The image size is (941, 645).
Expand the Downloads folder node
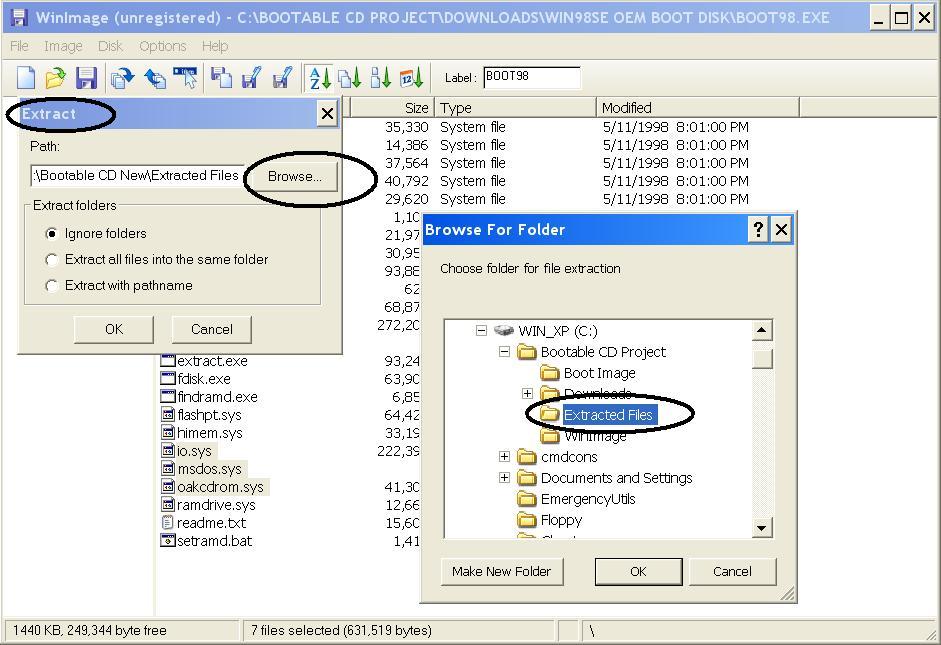[x=526, y=393]
